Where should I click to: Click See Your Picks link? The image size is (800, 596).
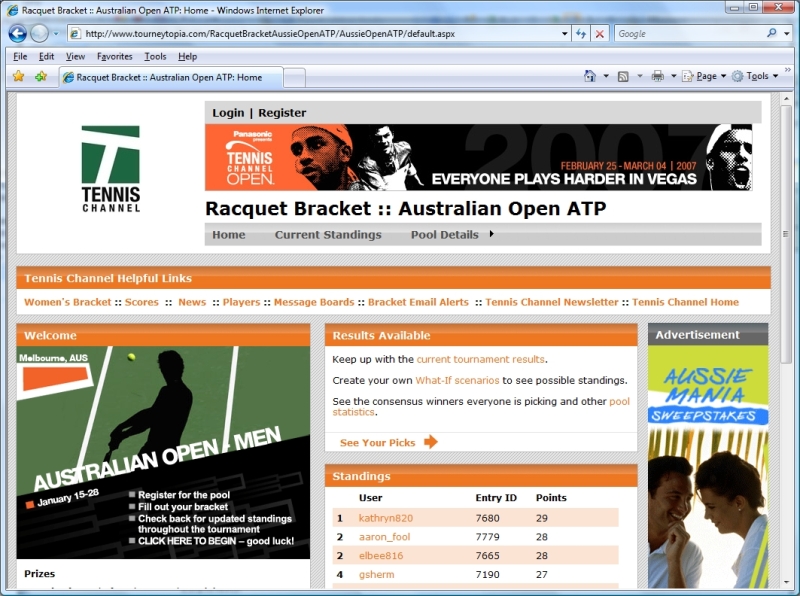378,442
